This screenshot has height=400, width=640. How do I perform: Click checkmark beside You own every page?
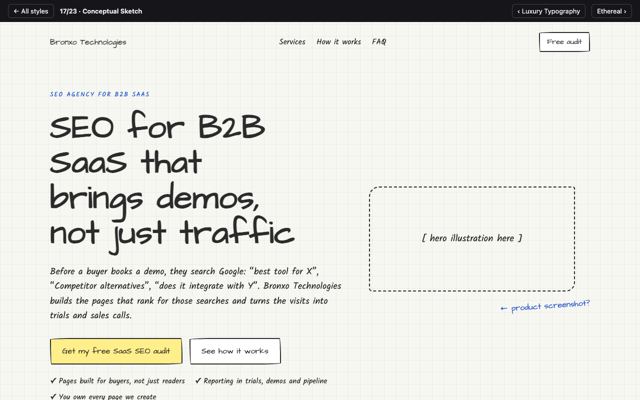click(x=53, y=396)
